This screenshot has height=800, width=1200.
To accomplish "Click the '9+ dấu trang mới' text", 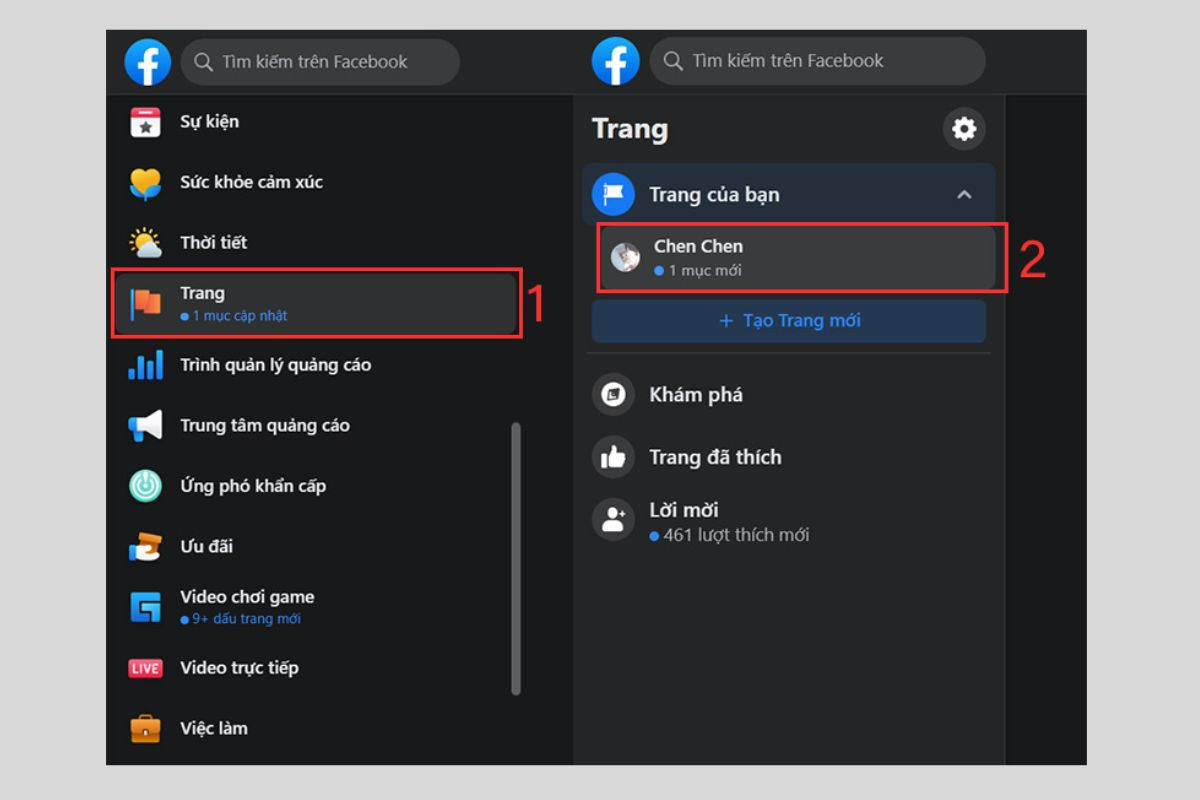I will tap(246, 619).
